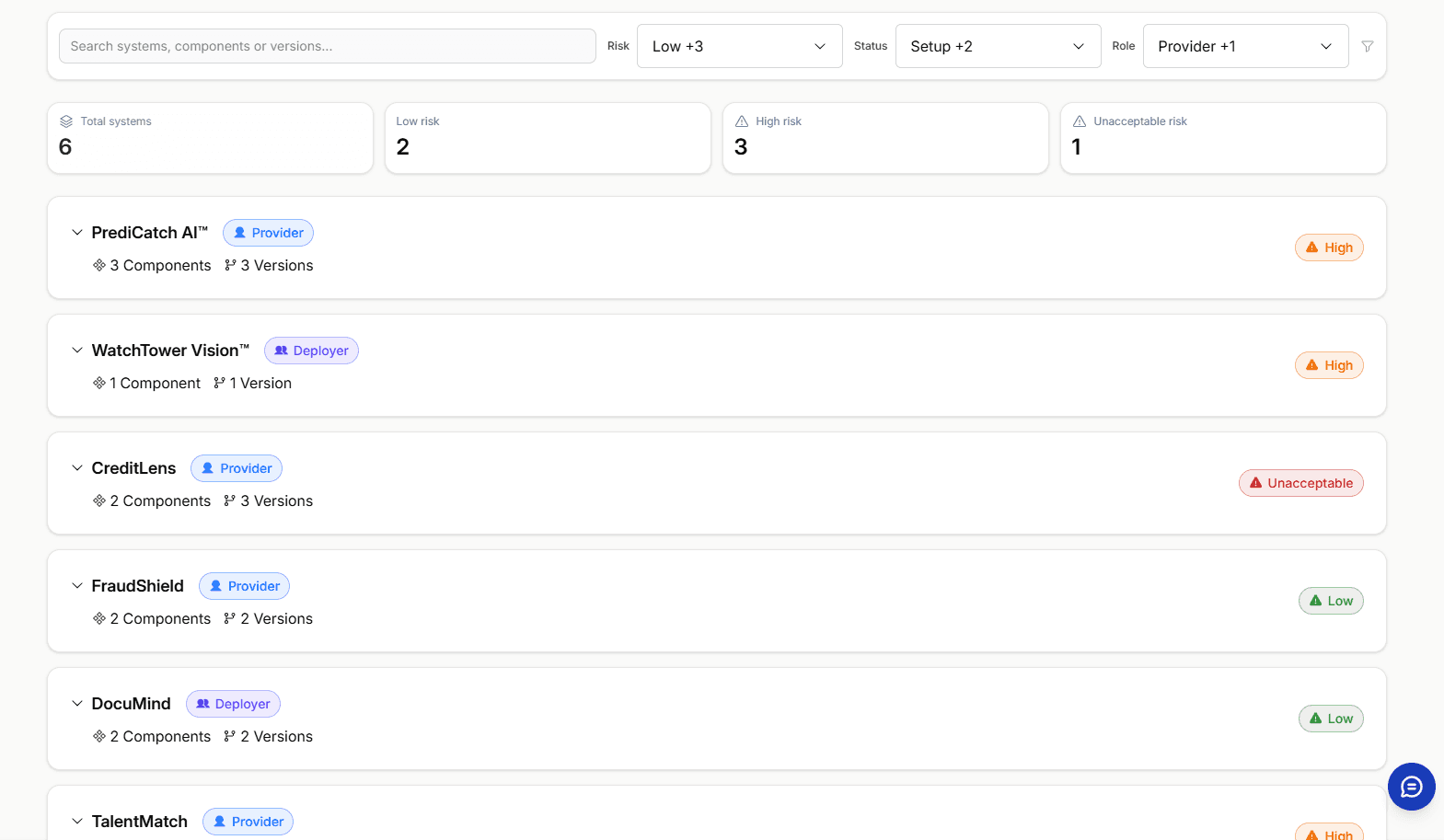Click FraudShield Low risk badge

[1331, 601]
